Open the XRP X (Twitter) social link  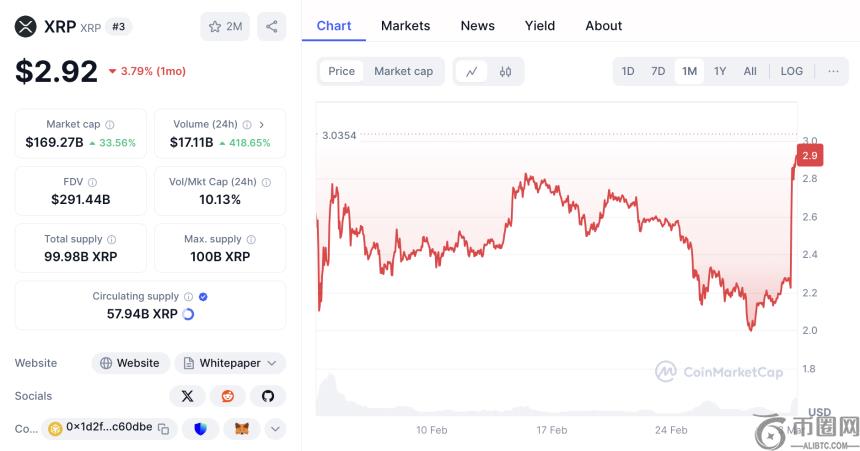187,396
